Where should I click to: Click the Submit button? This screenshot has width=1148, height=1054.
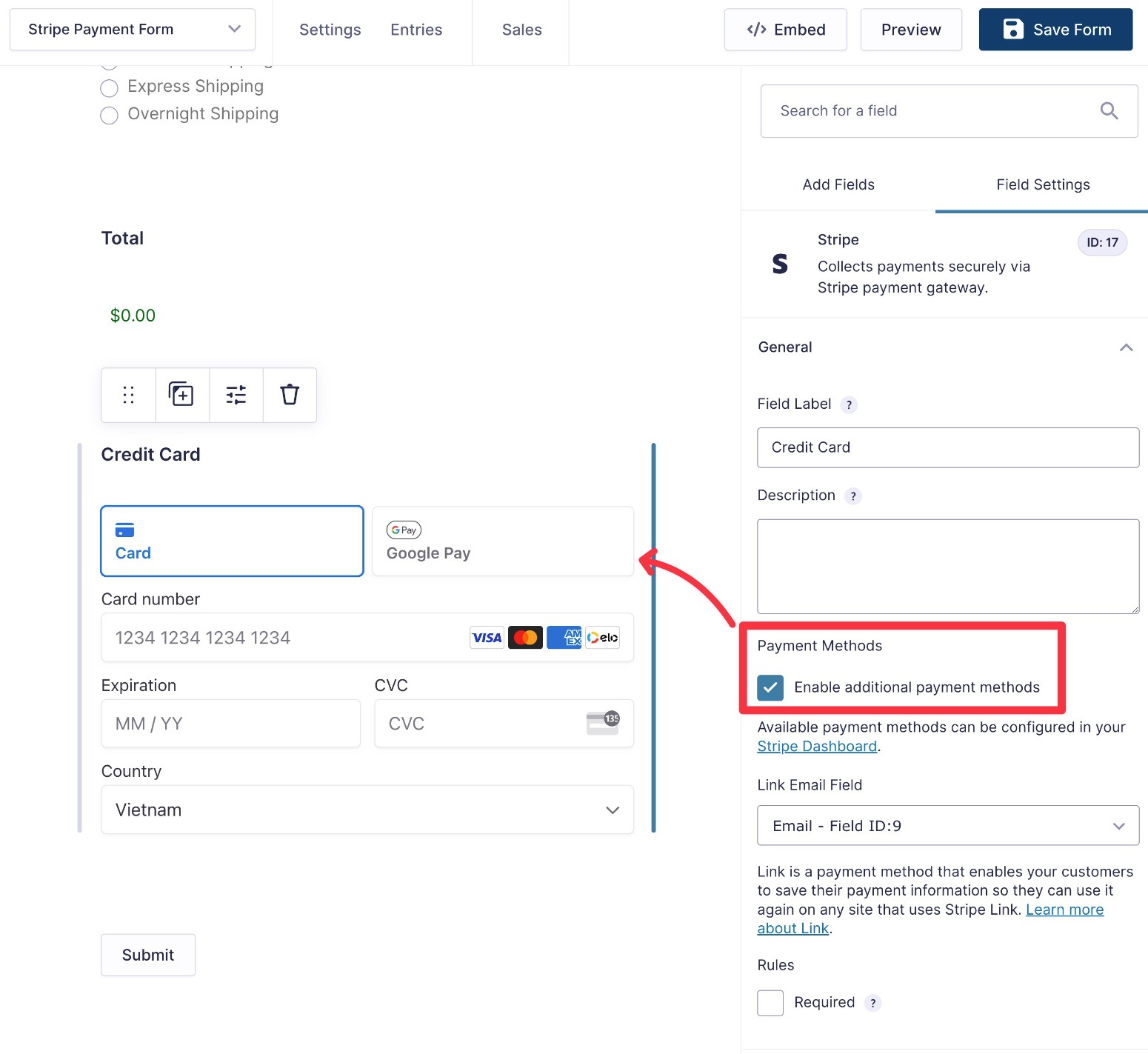coord(148,955)
